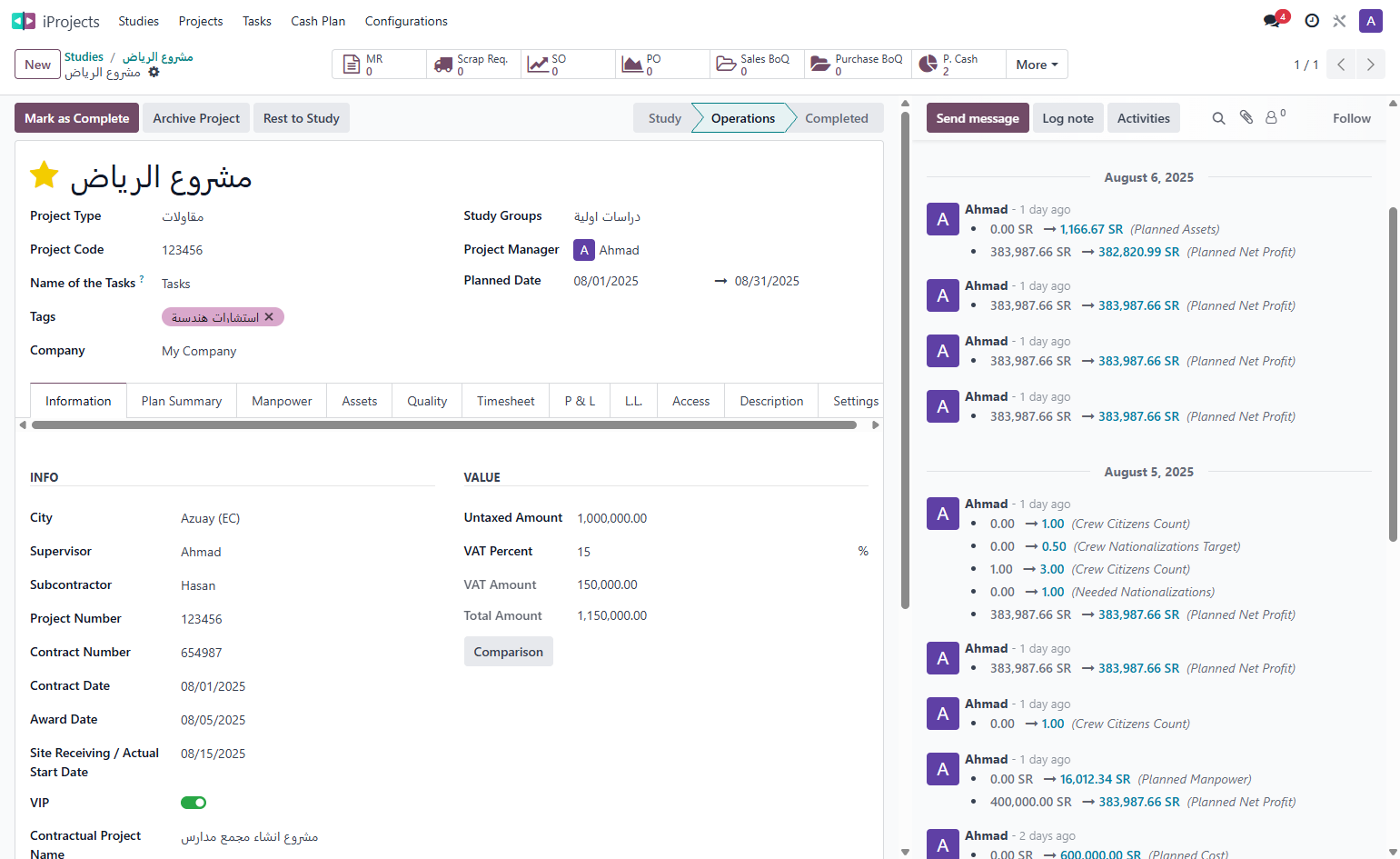1400x859 pixels.
Task: Open the Cash Plan menu
Action: (318, 21)
